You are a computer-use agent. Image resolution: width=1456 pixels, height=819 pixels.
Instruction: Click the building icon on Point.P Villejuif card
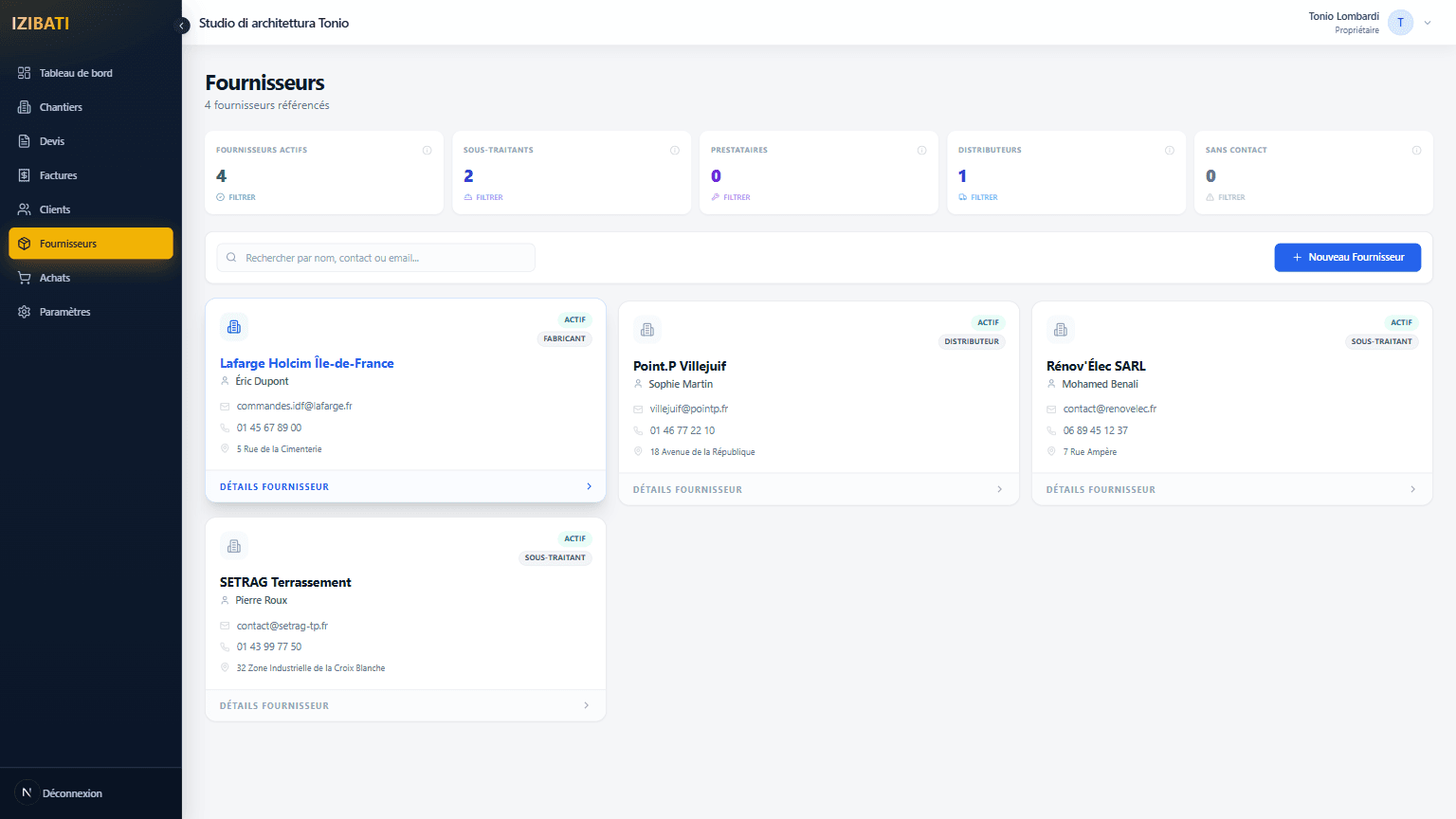647,330
